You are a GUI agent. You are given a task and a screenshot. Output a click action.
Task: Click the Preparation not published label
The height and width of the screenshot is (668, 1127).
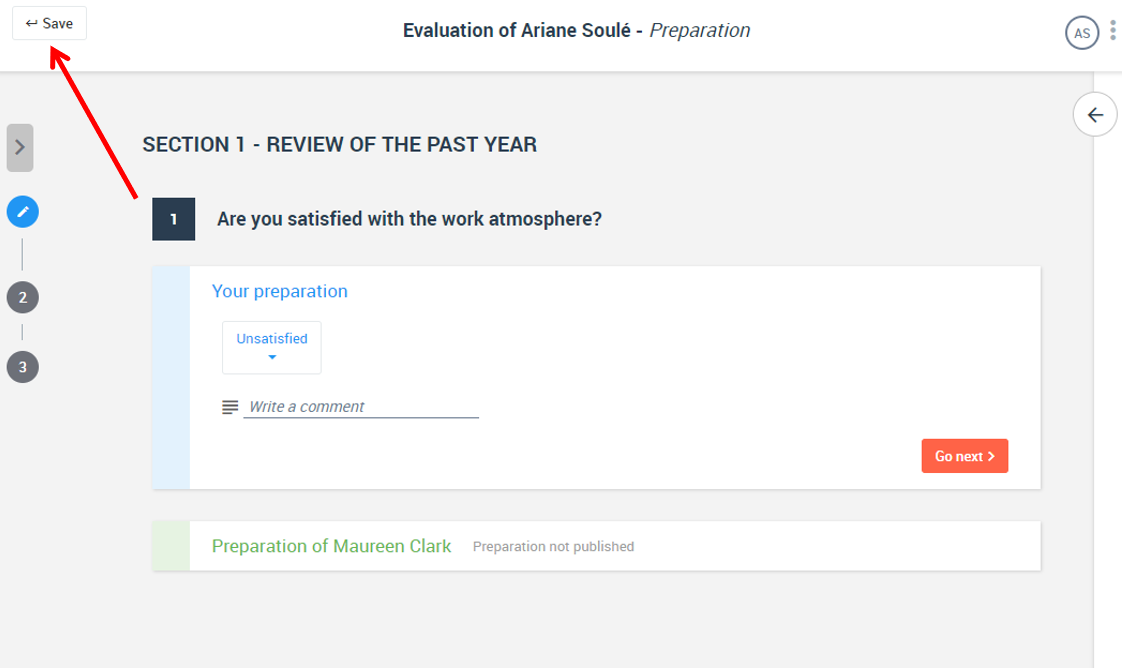coord(553,546)
